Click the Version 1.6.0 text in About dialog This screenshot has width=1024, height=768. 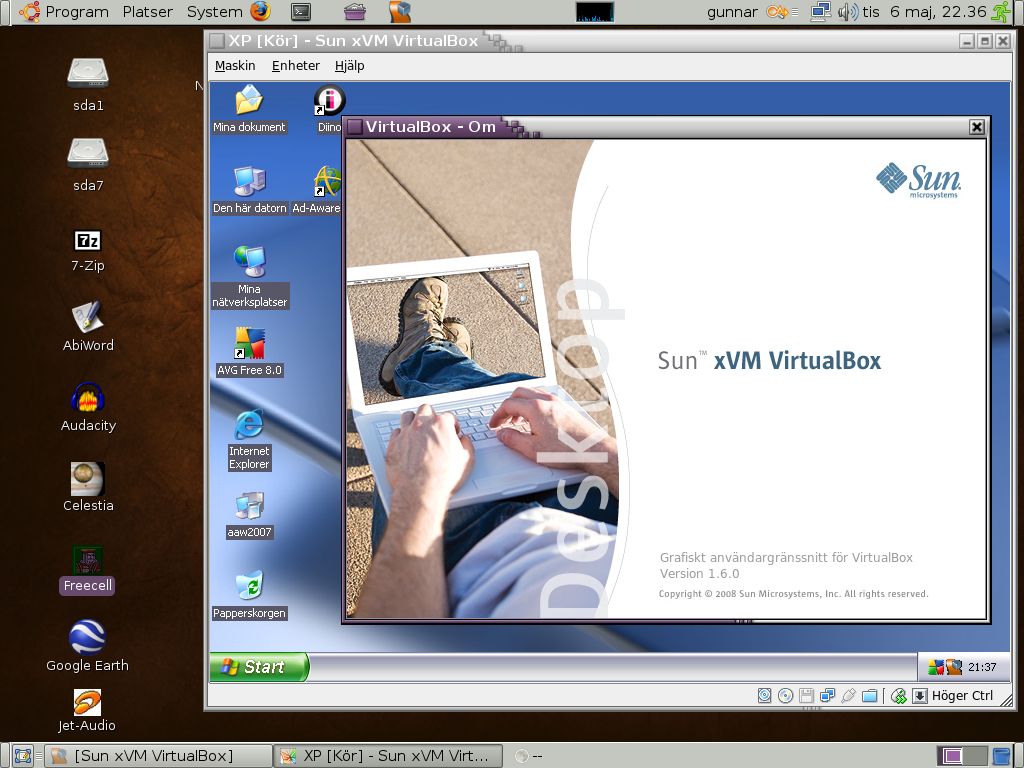699,573
